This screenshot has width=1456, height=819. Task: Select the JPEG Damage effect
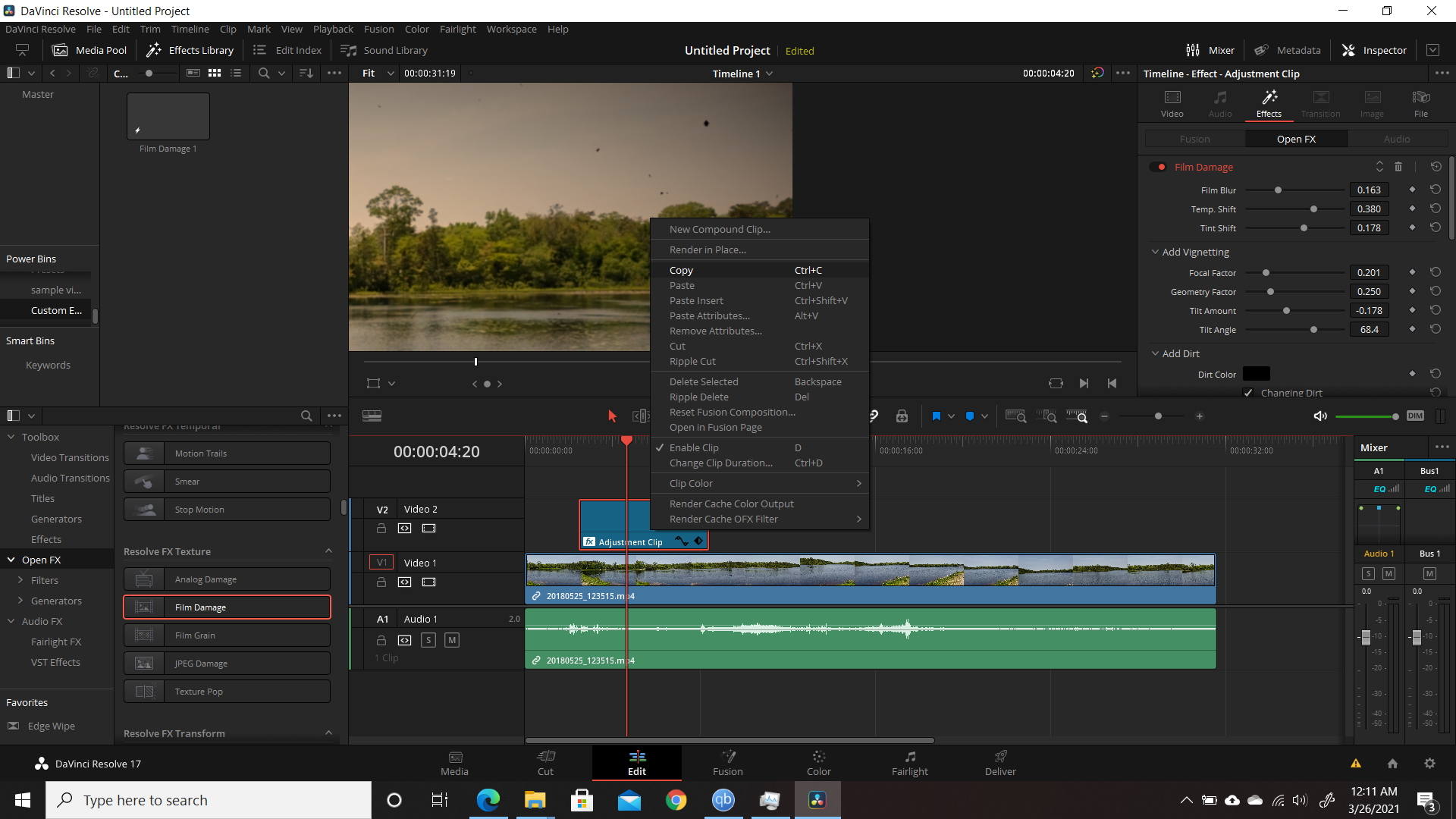tap(227, 663)
